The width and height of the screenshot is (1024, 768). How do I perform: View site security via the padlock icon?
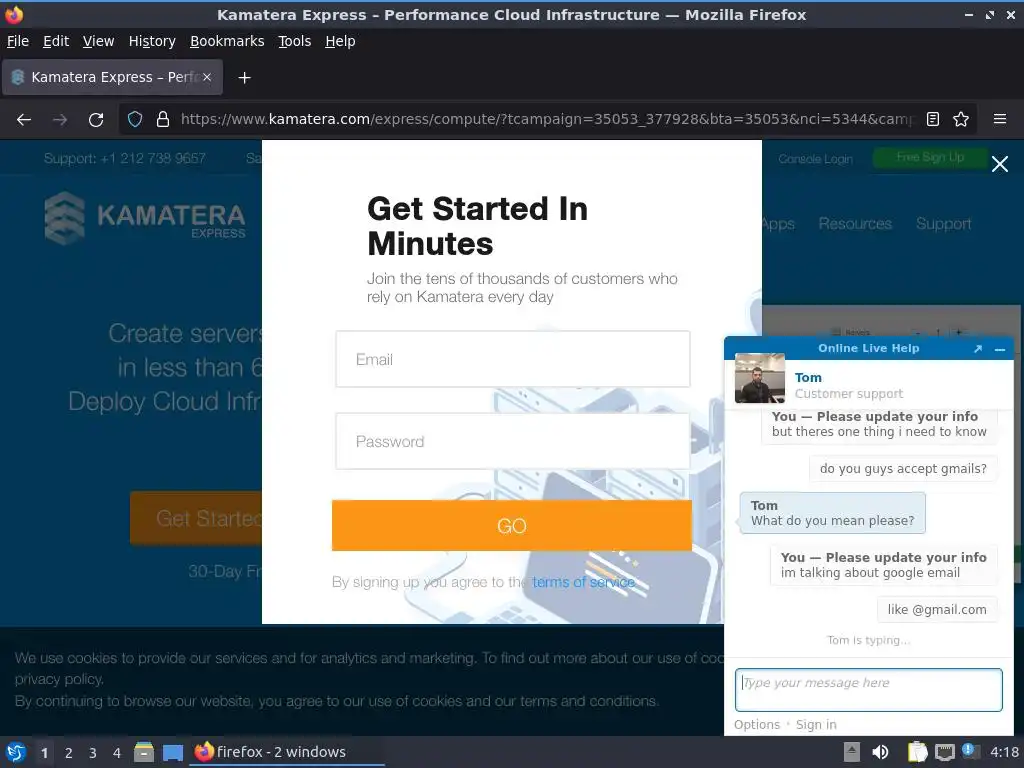pyautogui.click(x=163, y=120)
